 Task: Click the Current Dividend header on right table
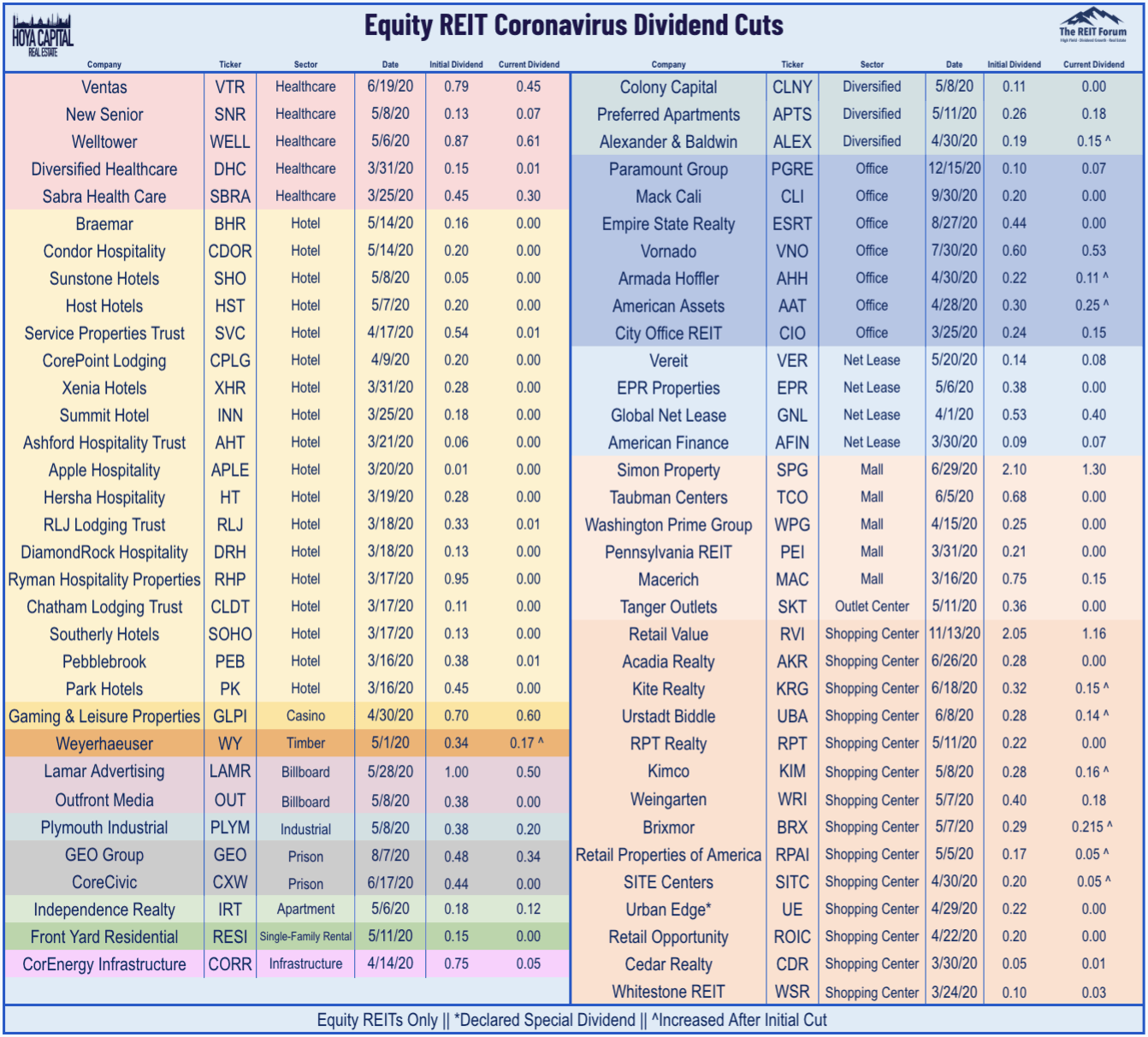pyautogui.click(x=1093, y=64)
